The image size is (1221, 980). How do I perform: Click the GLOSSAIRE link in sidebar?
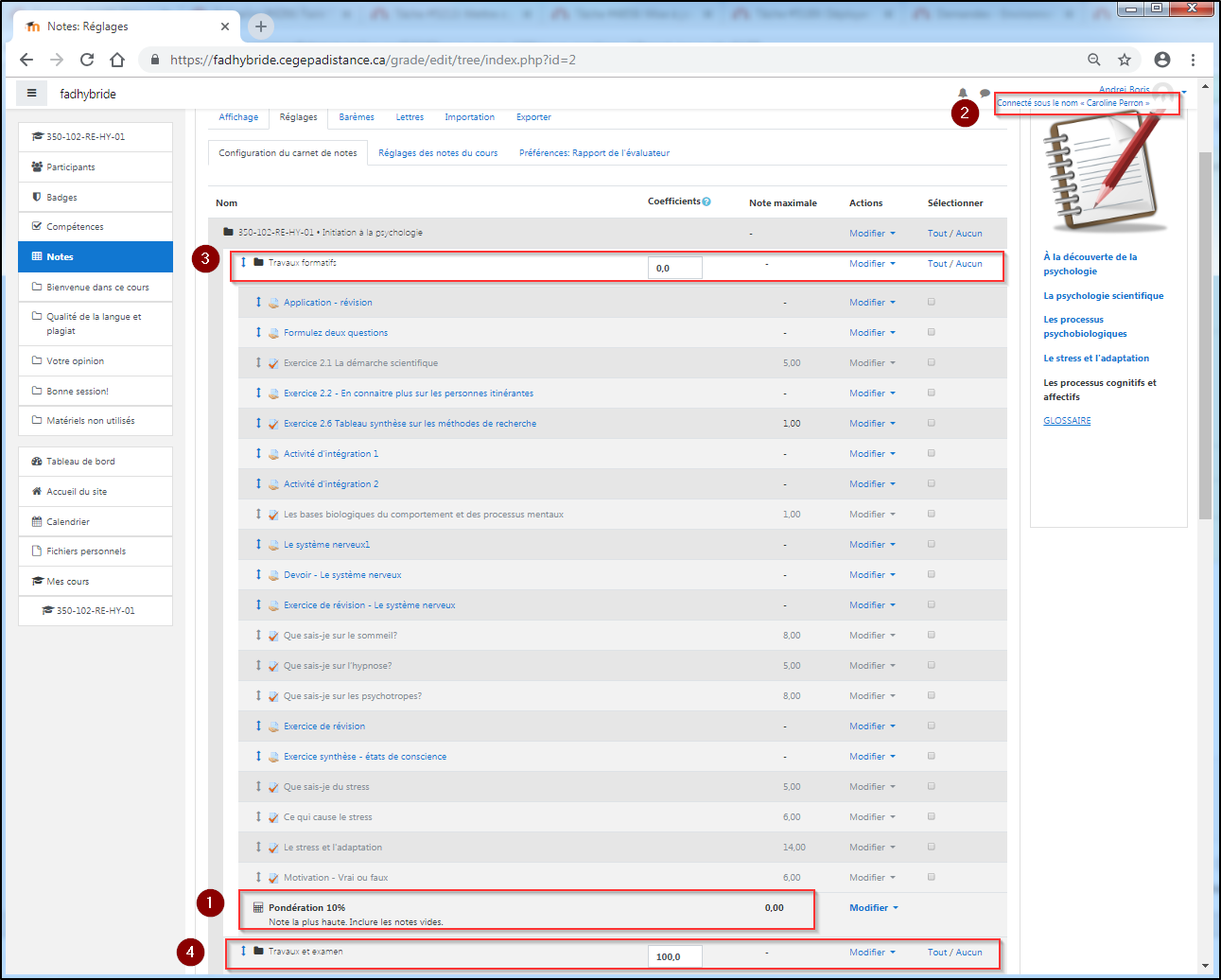(1067, 421)
